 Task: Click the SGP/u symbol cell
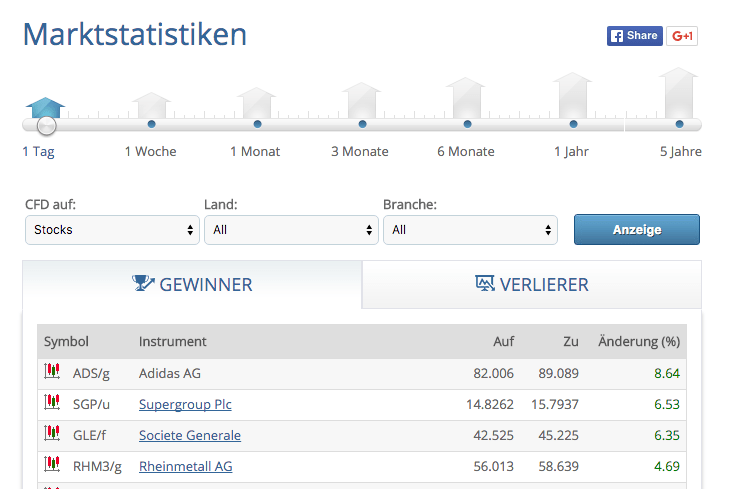point(91,404)
